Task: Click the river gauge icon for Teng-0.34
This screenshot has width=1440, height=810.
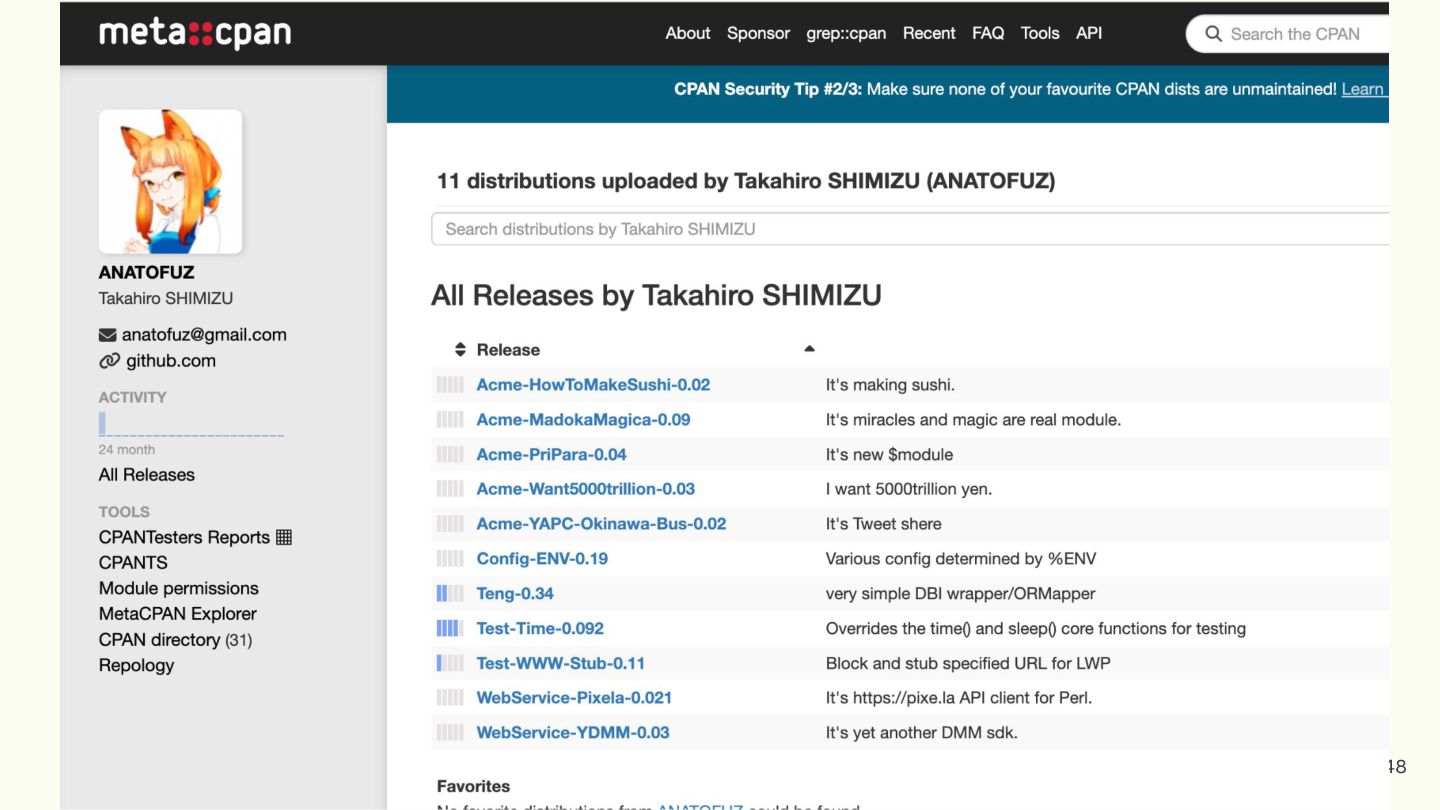Action: [x=450, y=594]
